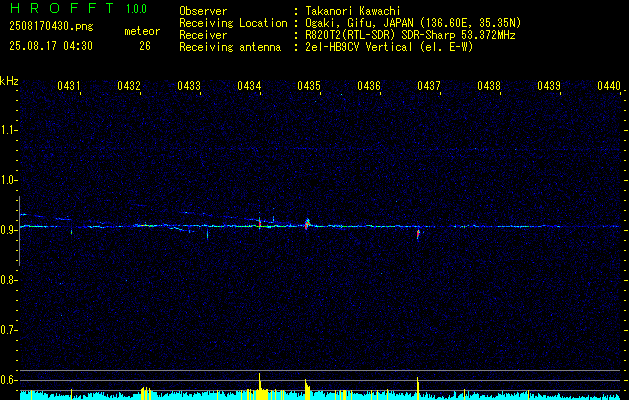Image resolution: width=629 pixels, height=400 pixels.
Task: Click the 0434 time axis marker
Action: pyautogui.click(x=249, y=85)
